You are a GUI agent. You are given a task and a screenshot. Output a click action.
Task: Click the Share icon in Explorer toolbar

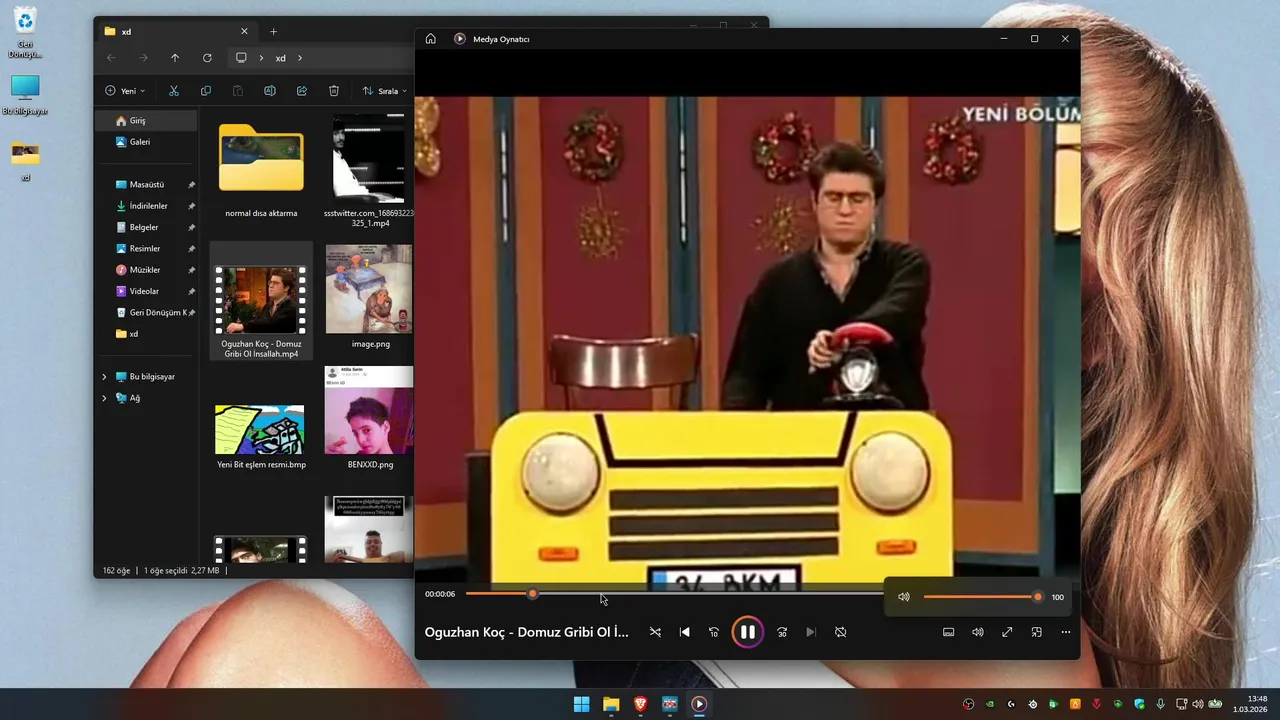(x=302, y=91)
